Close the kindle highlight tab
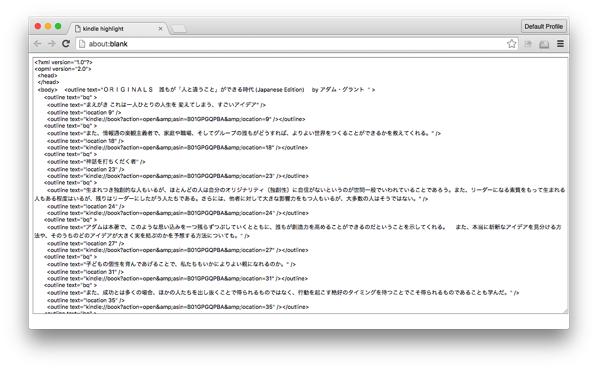Viewport: 598px width, 370px height. (x=161, y=29)
